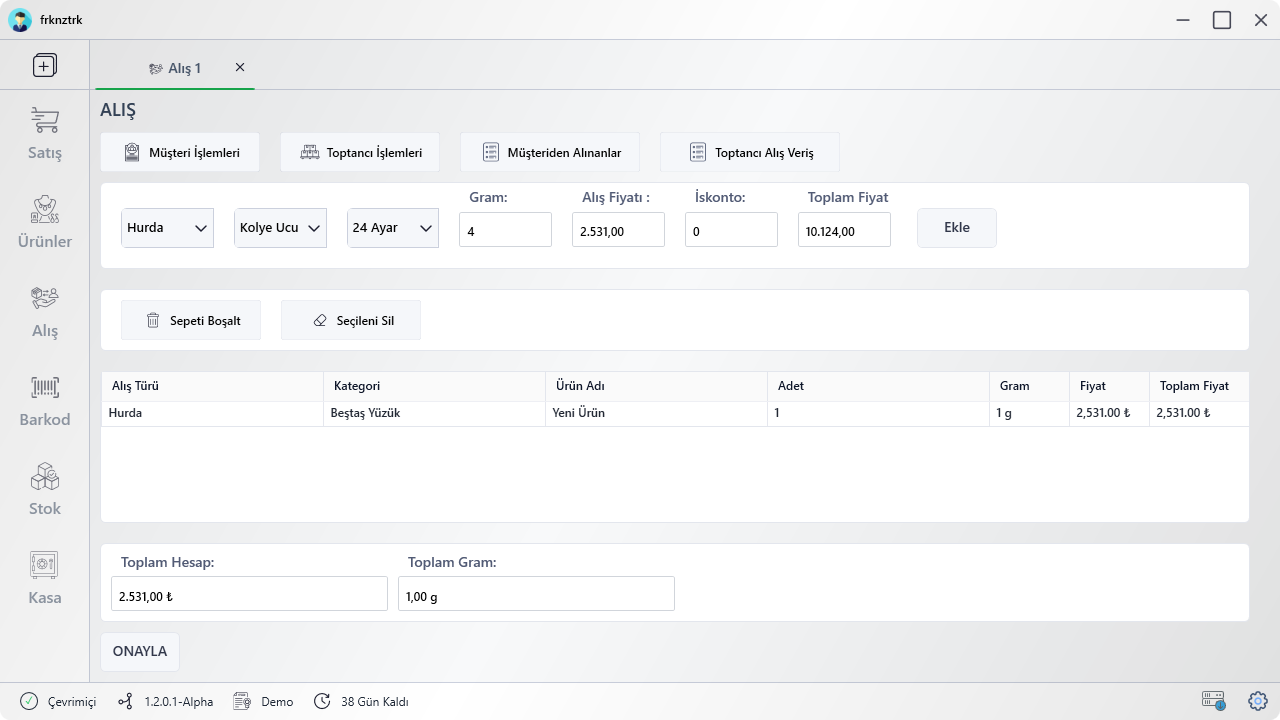
Task: Click the Adet column header
Action: click(x=878, y=386)
